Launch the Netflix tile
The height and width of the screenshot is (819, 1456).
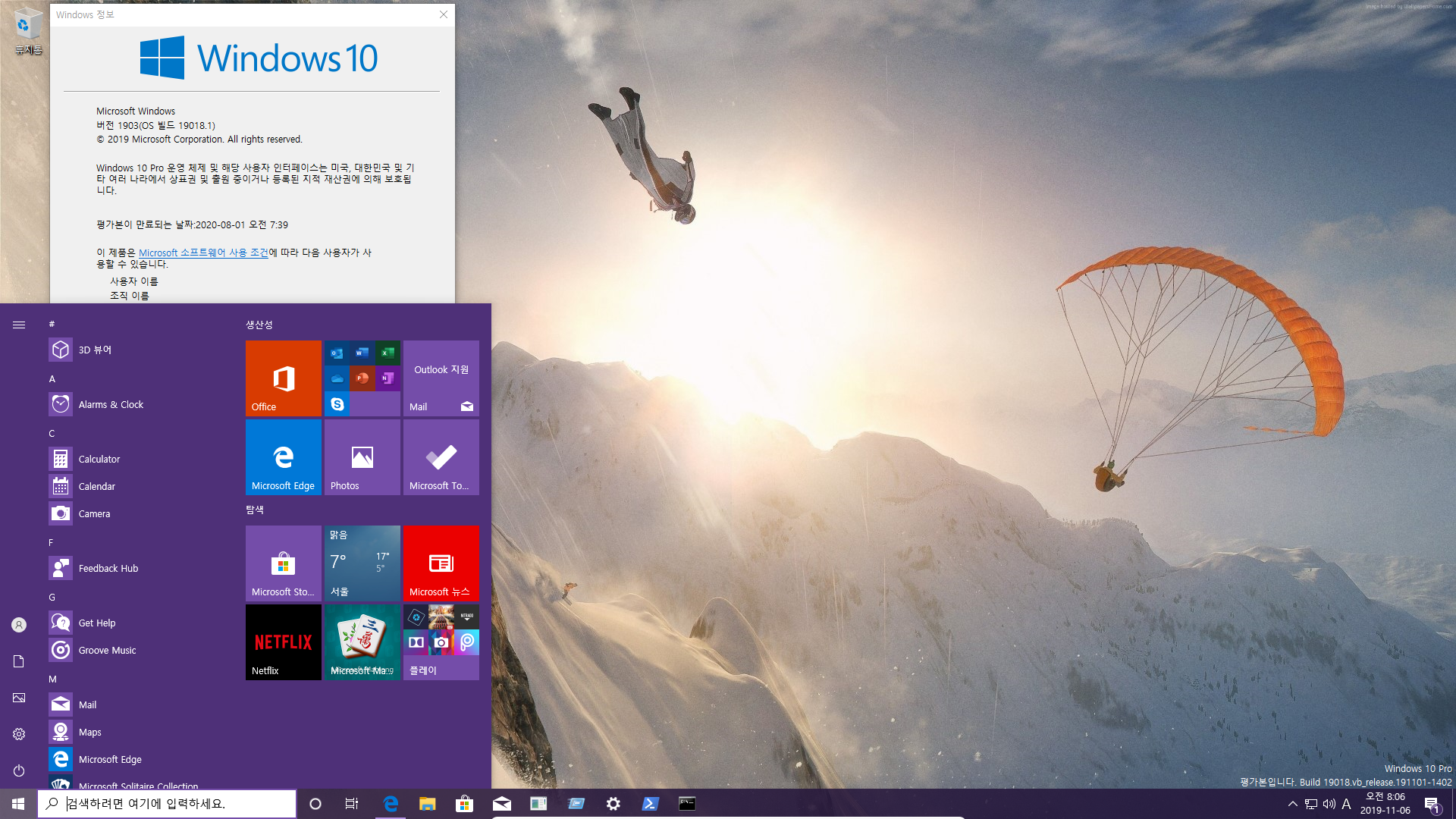tap(283, 642)
